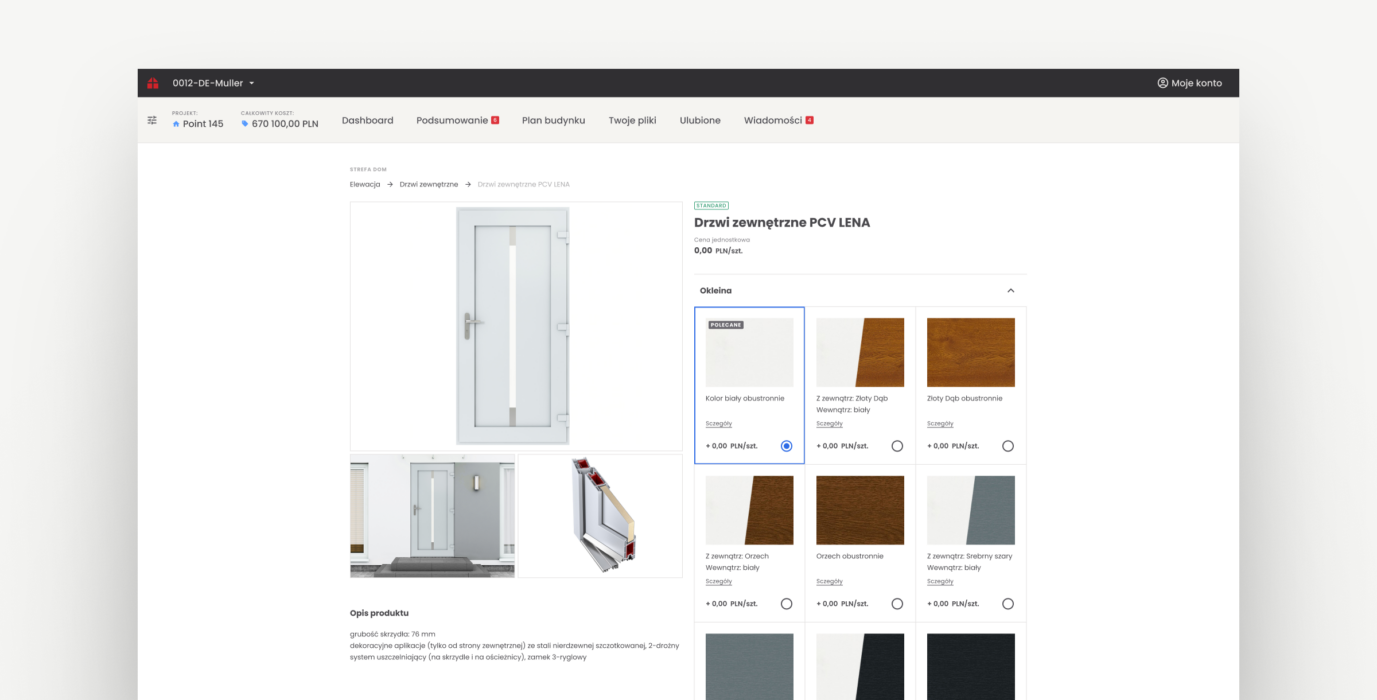Click the Elewacja breadcrumb link
Screen dimensions: 1377x700
(365, 184)
